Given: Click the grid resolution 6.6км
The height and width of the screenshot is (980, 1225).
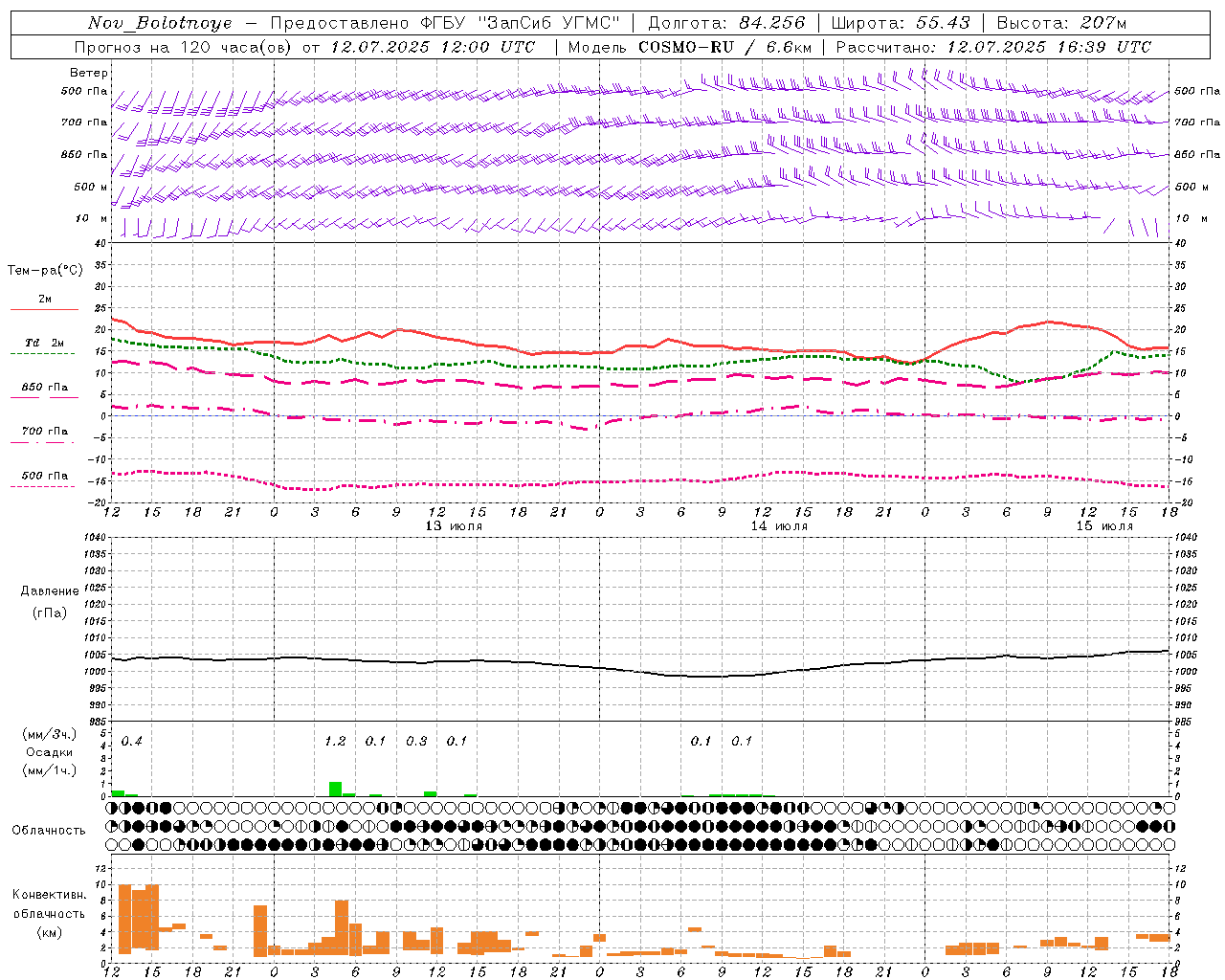Looking at the screenshot, I should tap(789, 47).
